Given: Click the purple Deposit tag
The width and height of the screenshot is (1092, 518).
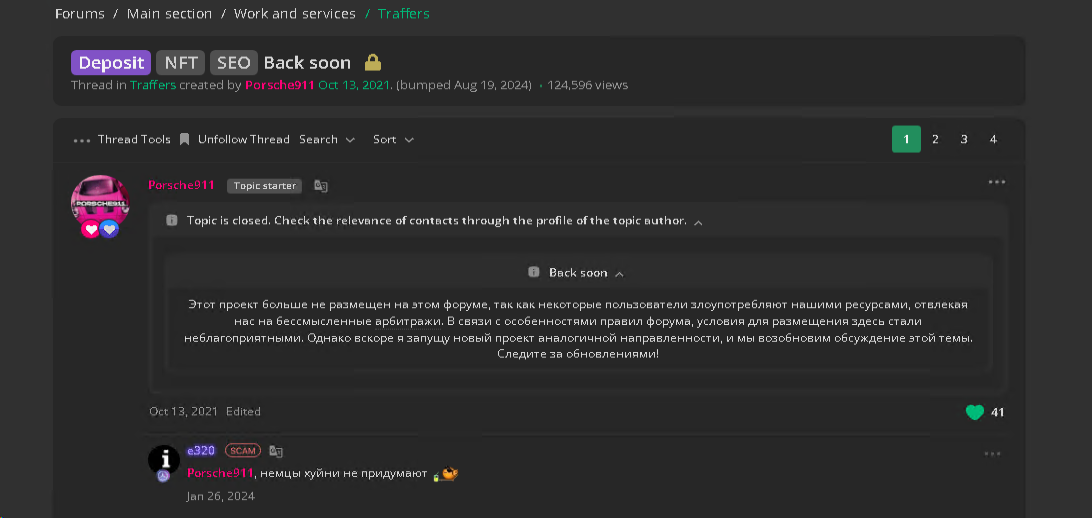Looking at the screenshot, I should pos(111,63).
